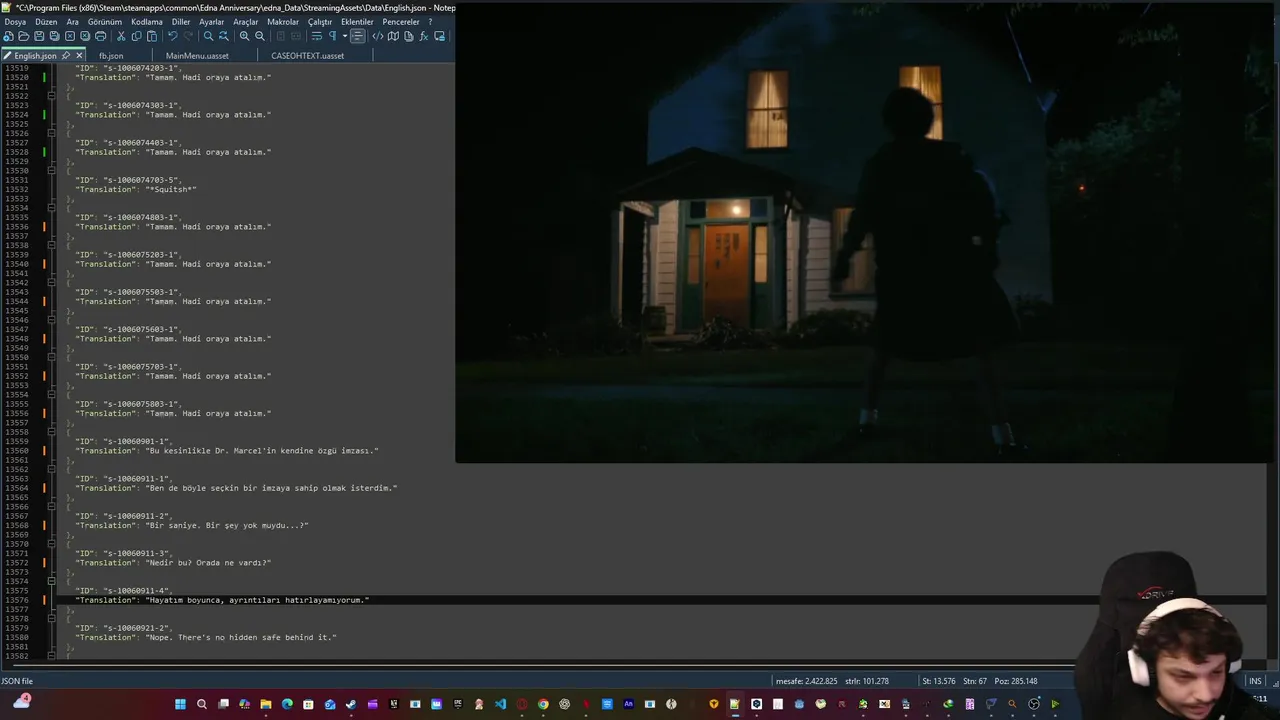Open Steam from the taskbar
The image size is (1280, 720).
click(351, 704)
